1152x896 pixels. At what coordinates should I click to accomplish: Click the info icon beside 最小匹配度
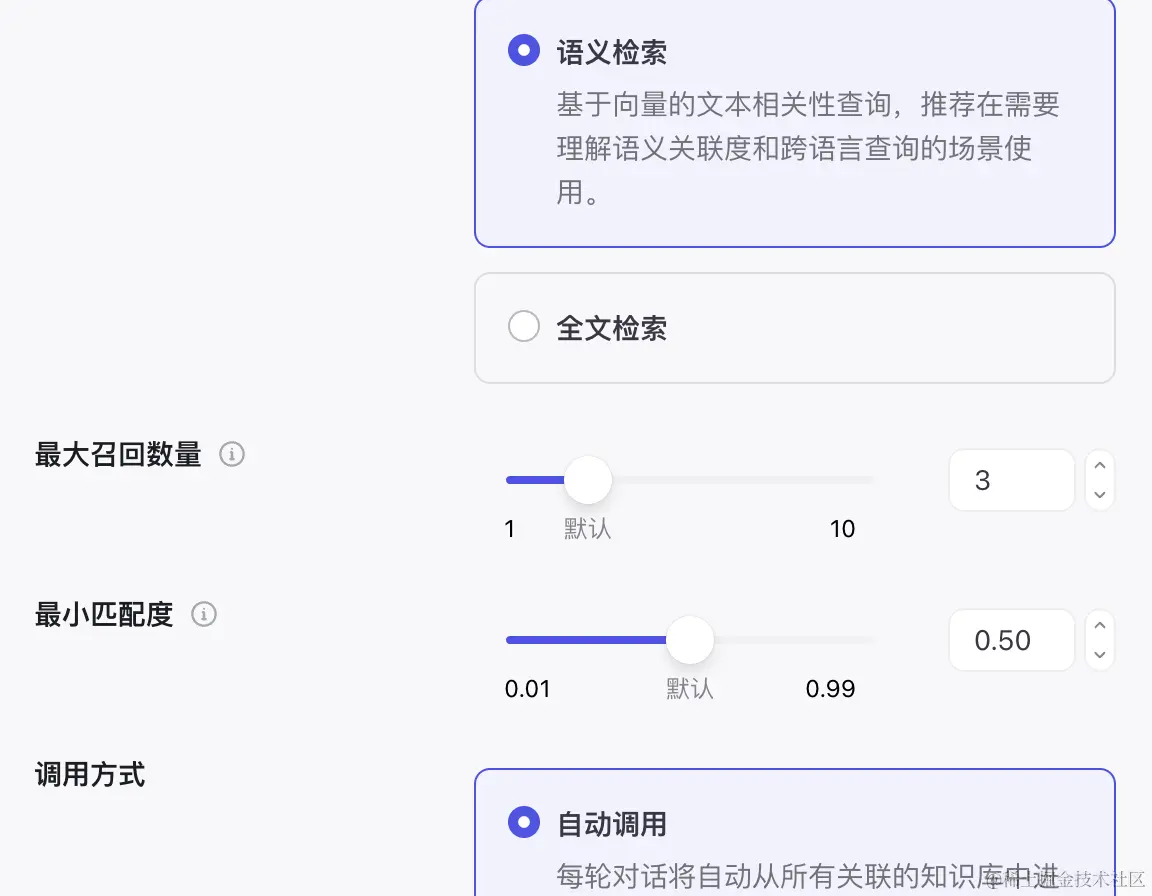203,615
